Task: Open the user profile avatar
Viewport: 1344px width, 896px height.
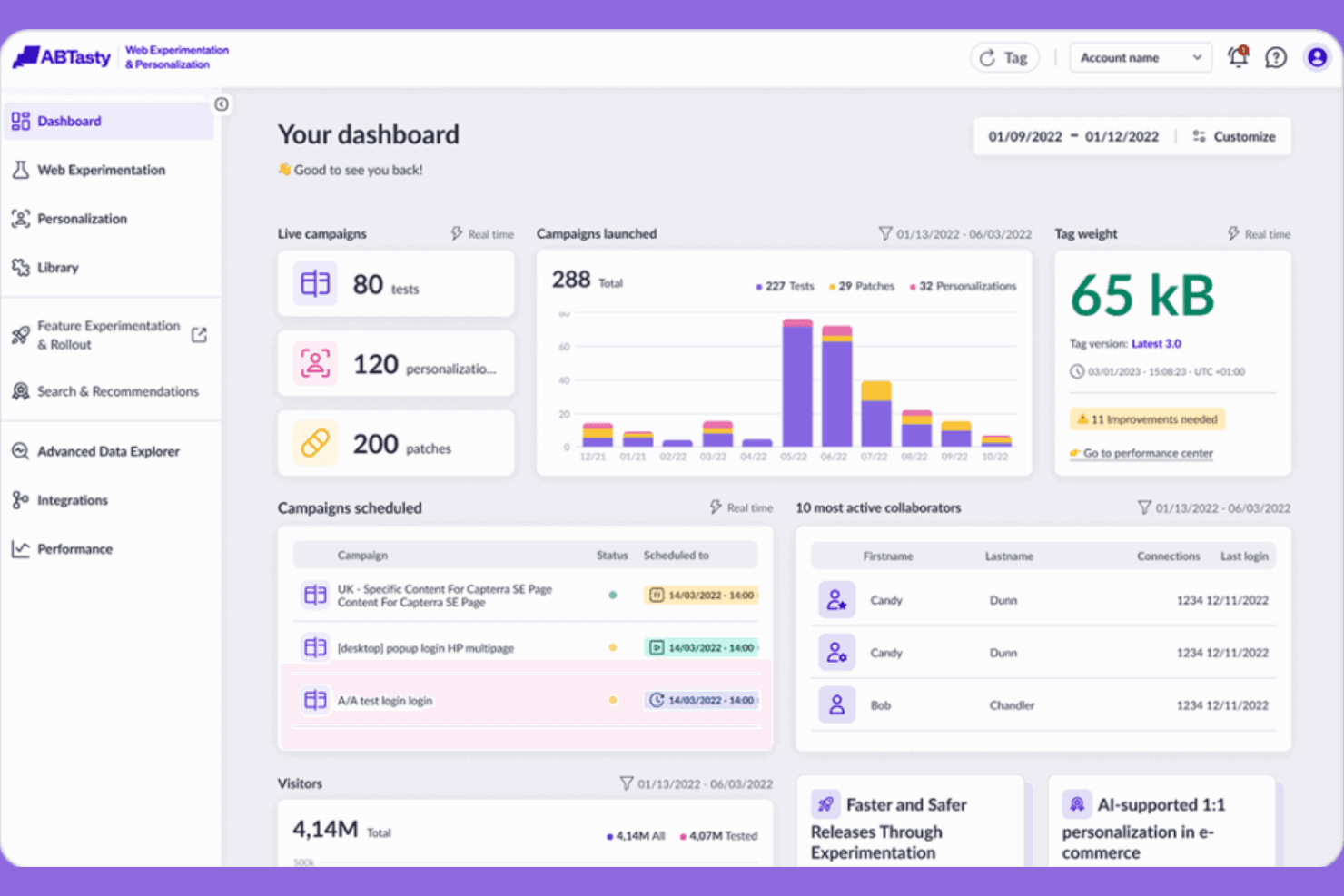Action: coord(1317,58)
